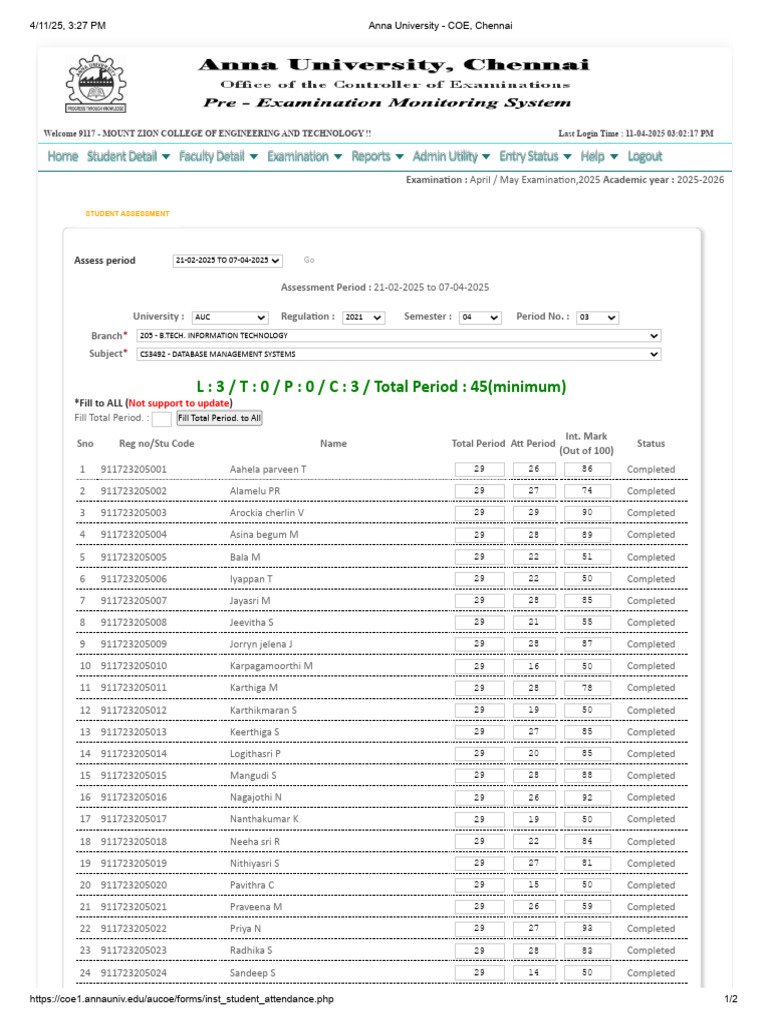Click Att Period field for Nanthakumar K

click(534, 820)
